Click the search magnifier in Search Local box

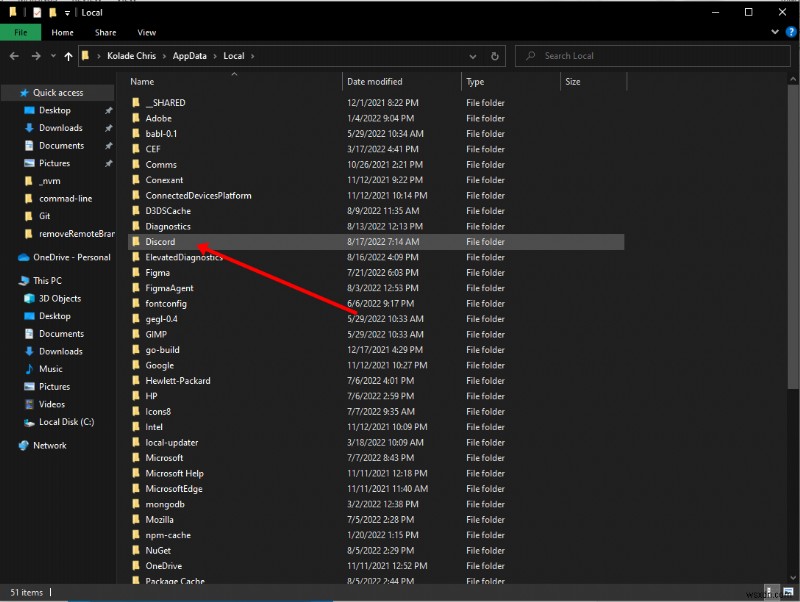530,56
